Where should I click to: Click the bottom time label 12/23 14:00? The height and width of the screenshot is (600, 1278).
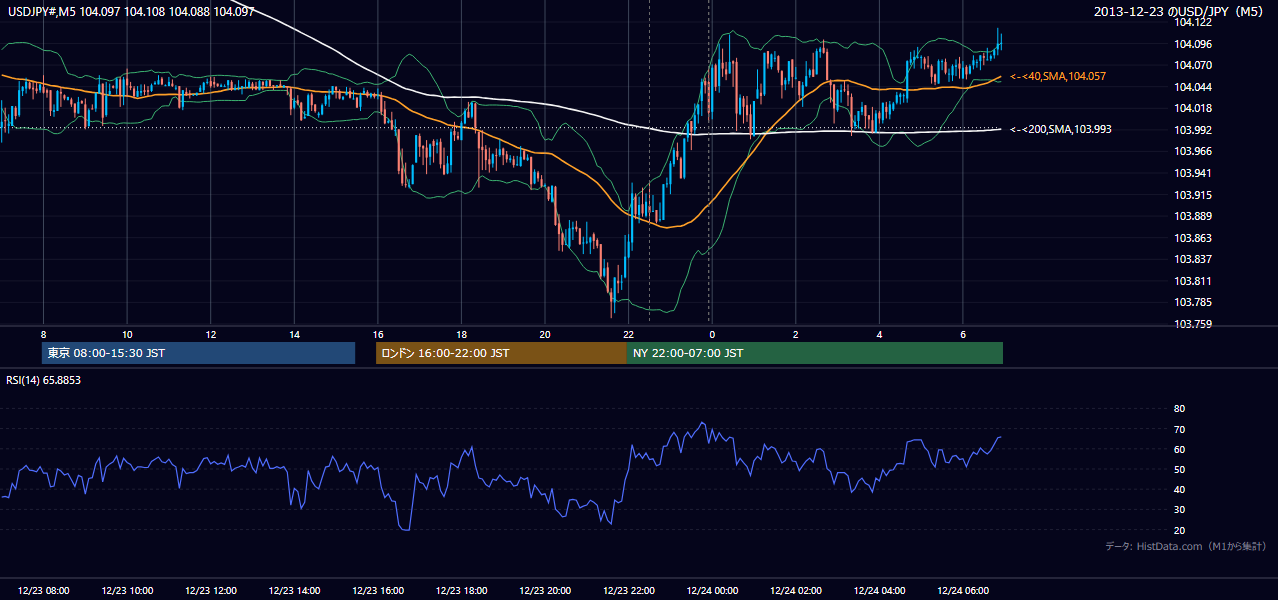pyautogui.click(x=294, y=590)
